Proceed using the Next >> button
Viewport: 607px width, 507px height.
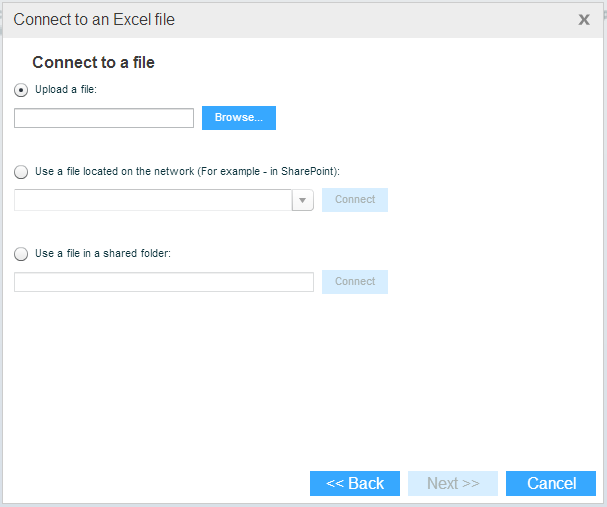point(453,484)
